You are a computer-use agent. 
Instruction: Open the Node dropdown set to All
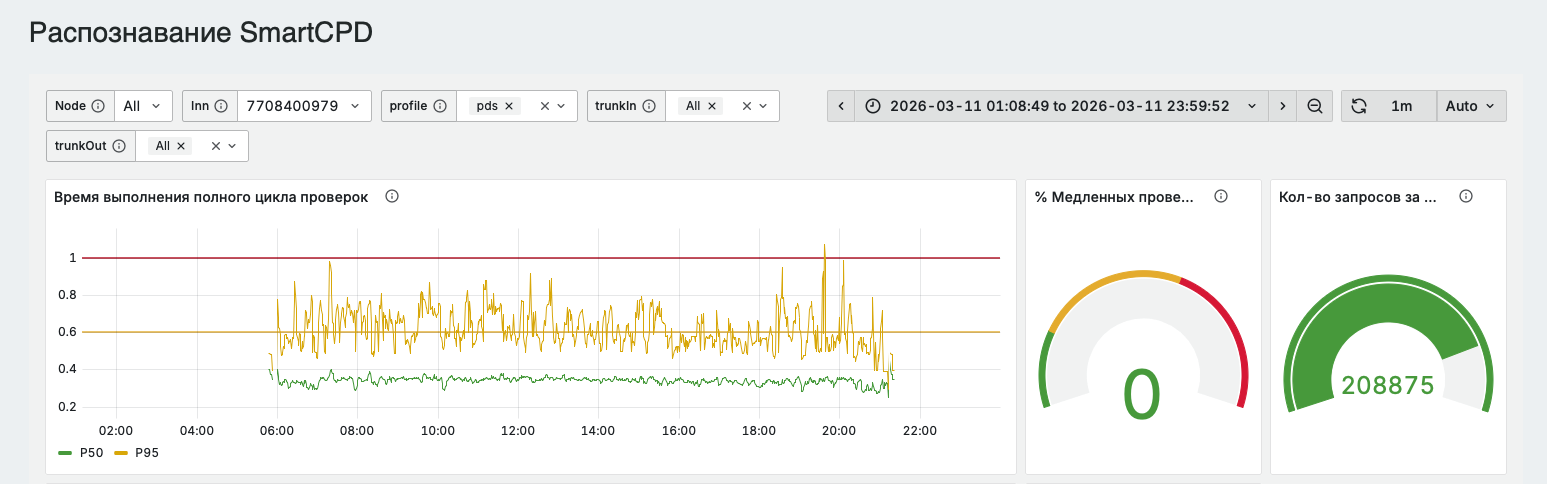[144, 106]
